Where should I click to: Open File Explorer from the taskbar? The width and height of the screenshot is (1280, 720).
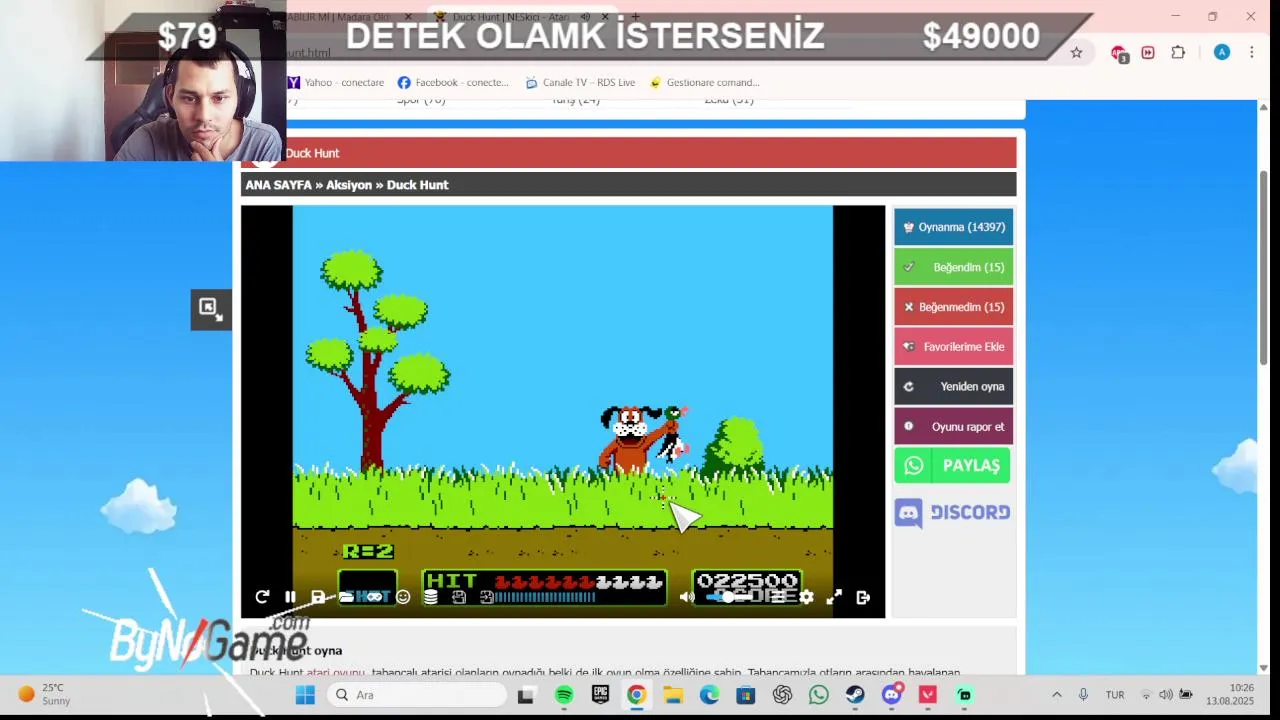click(673, 695)
